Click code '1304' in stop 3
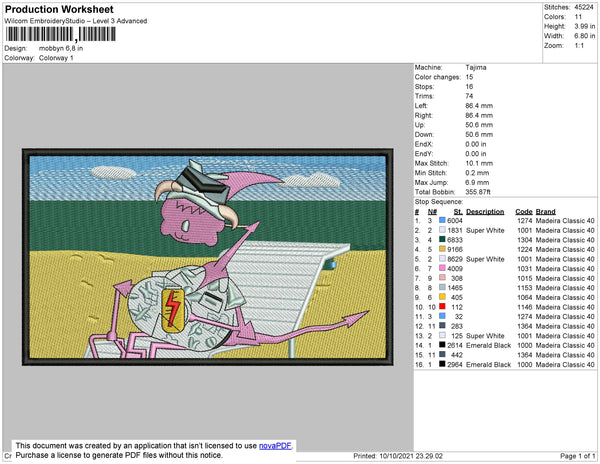This screenshot has width=600, height=464. click(x=525, y=240)
